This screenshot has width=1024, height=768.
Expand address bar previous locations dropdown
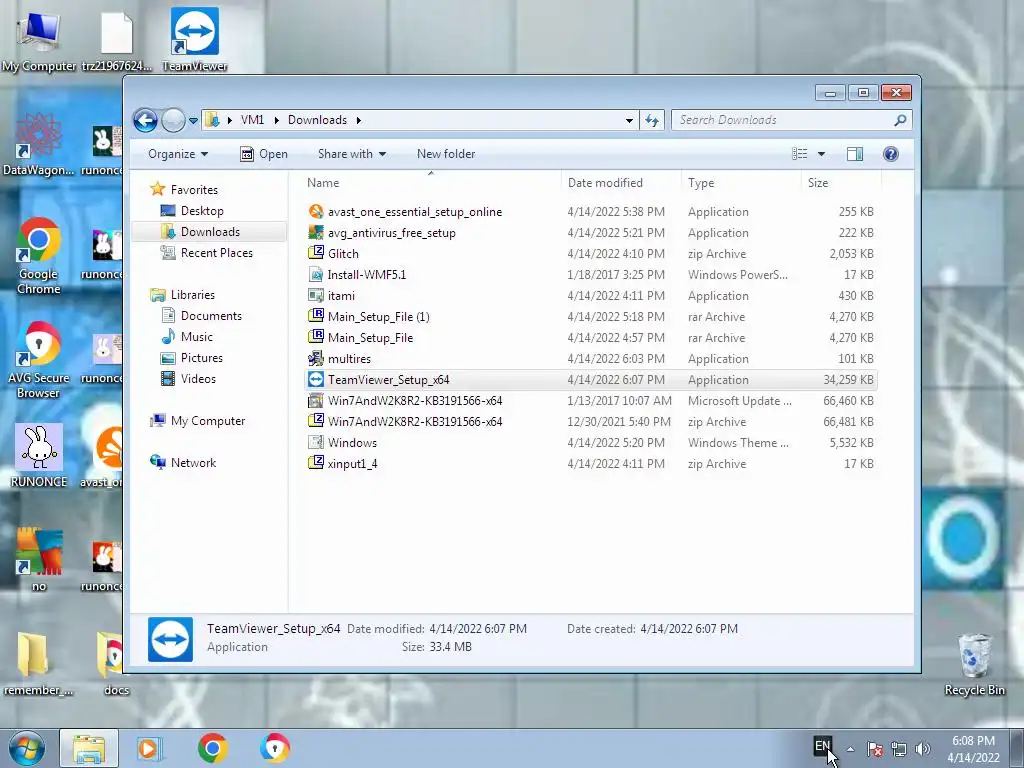[x=629, y=120]
